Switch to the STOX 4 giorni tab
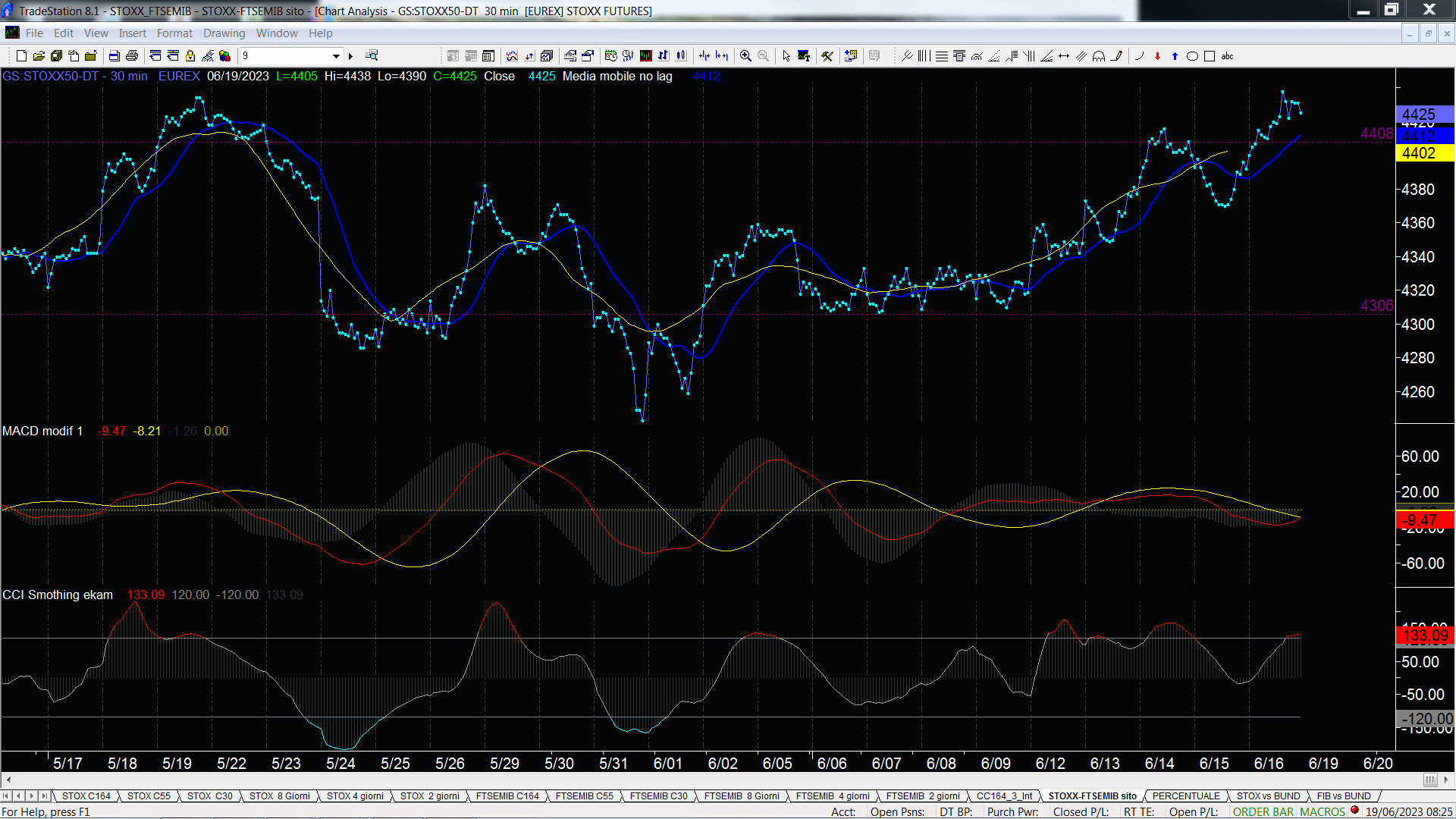The width and height of the screenshot is (1456, 819). 355,796
